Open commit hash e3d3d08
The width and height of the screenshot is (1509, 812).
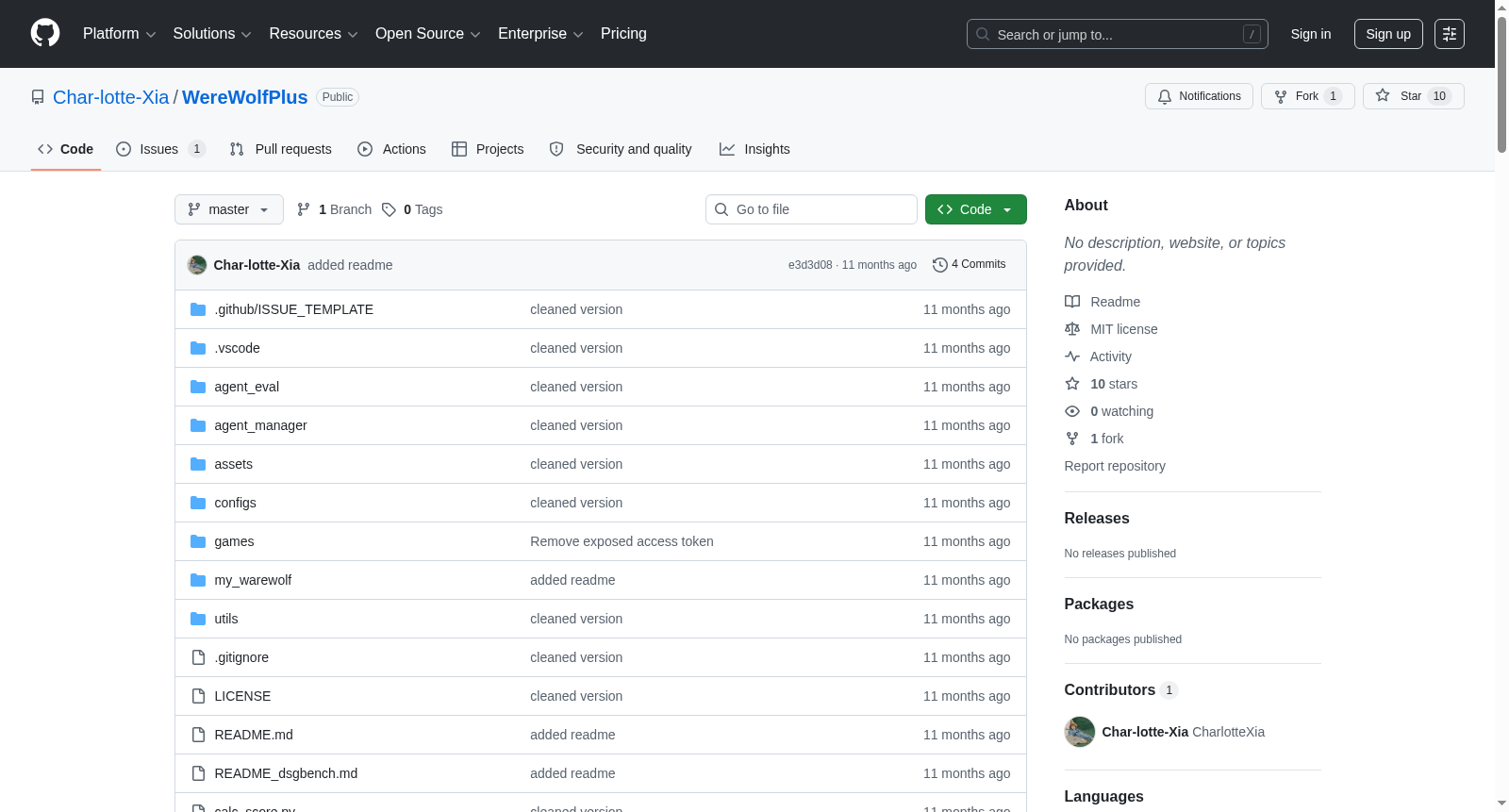[x=810, y=265]
